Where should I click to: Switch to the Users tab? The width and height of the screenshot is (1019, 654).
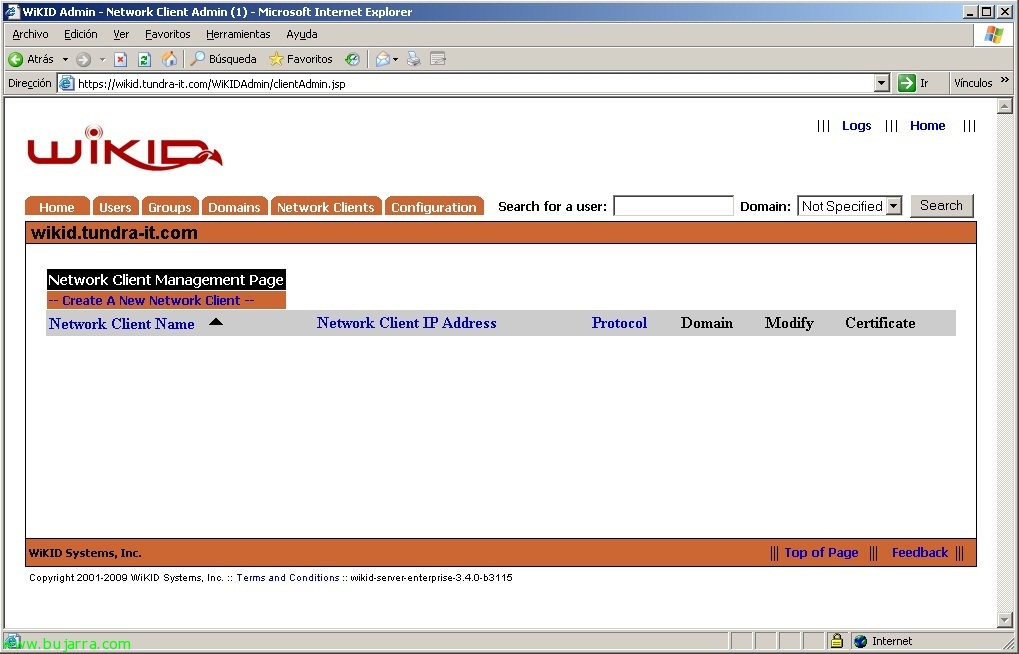[115, 206]
